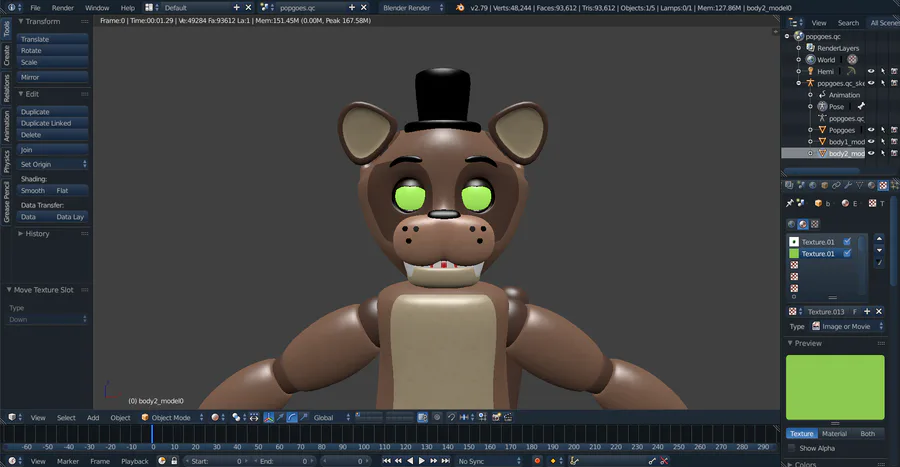Uncheck the green Texture.01 slot checkbox
900x467 pixels.
pos(847,253)
